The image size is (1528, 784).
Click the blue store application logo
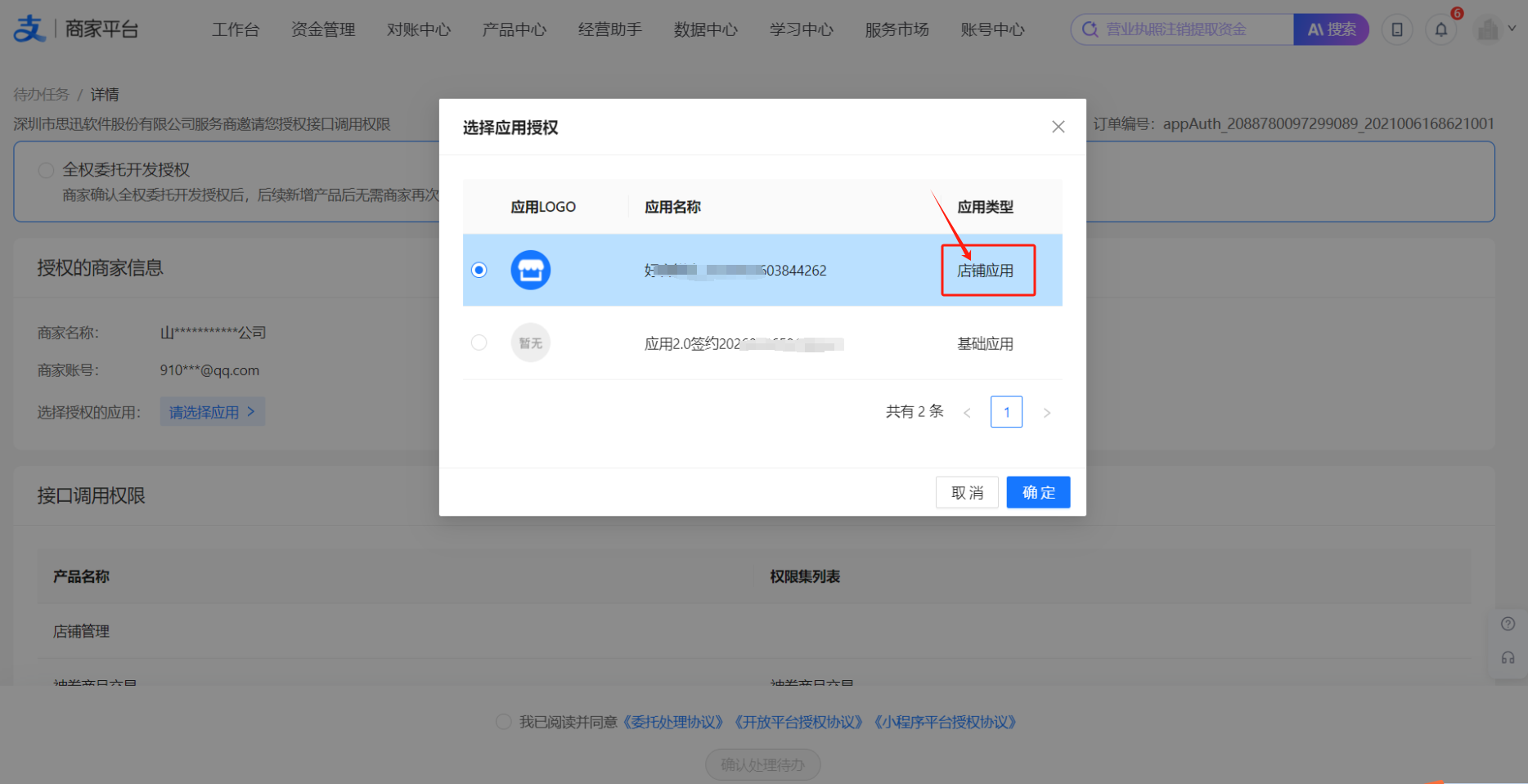tap(531, 270)
